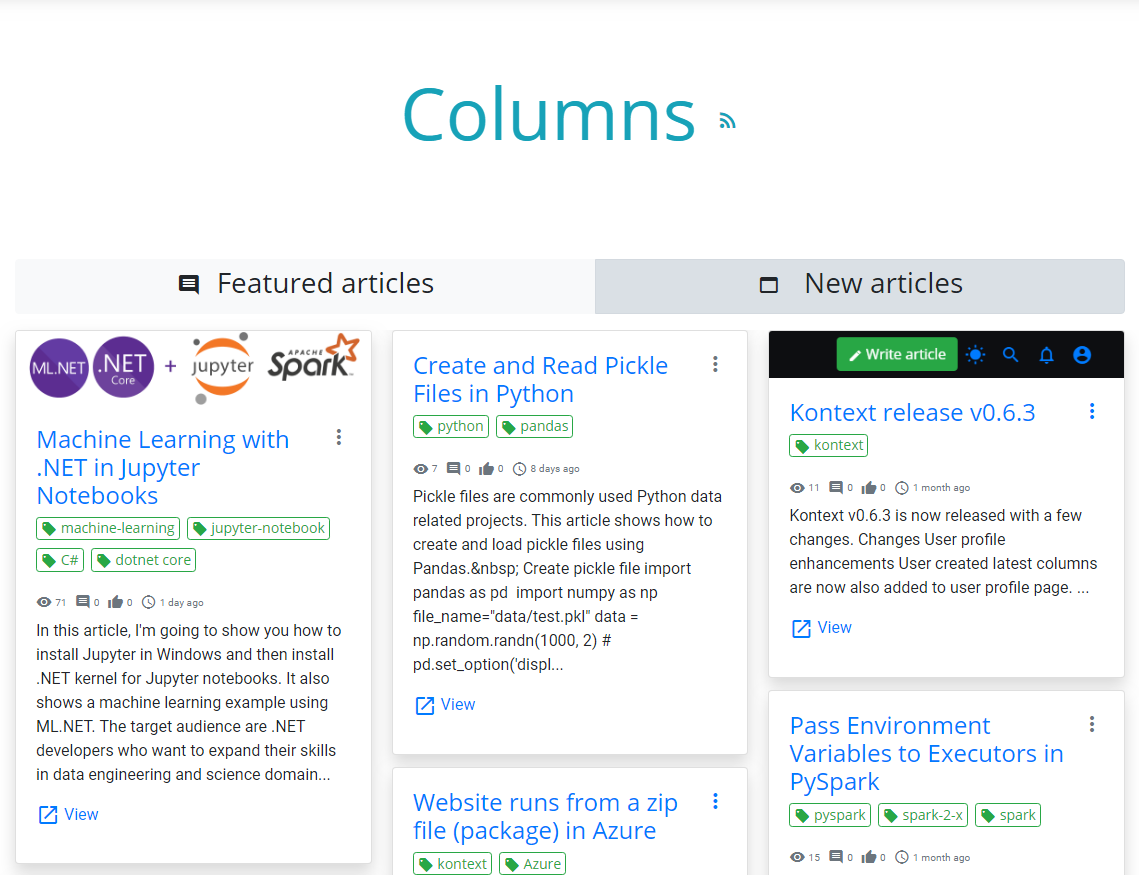The image size is (1139, 875).
Task: Select the spark tag
Action: point(1008,815)
